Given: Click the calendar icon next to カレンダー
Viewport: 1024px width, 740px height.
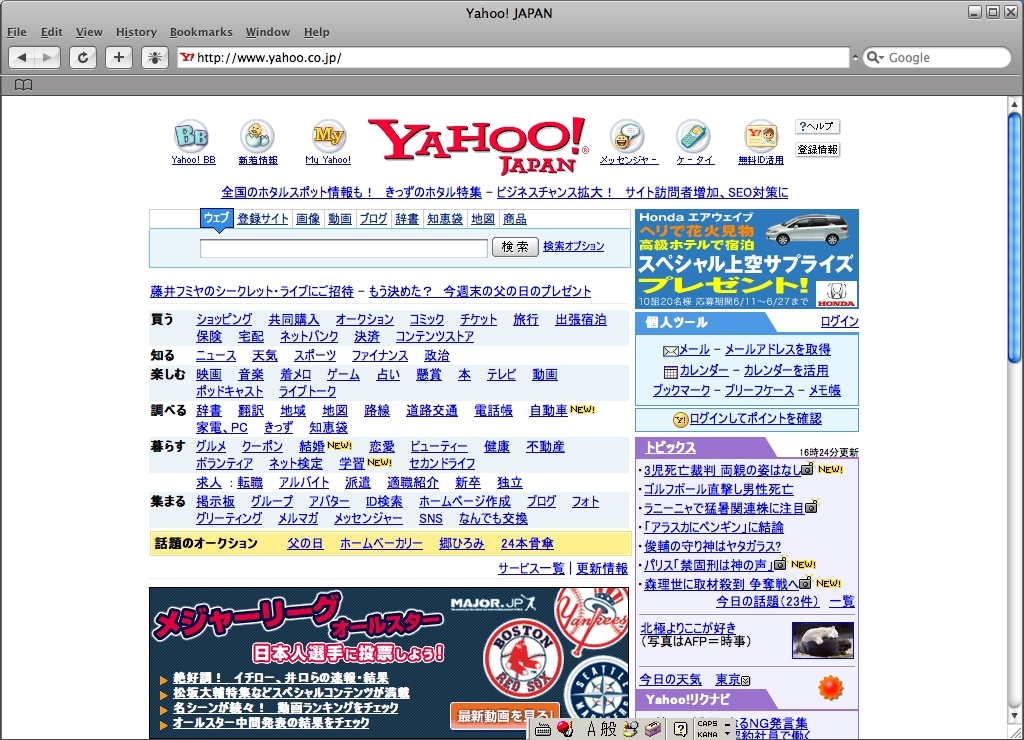Looking at the screenshot, I should 671,372.
